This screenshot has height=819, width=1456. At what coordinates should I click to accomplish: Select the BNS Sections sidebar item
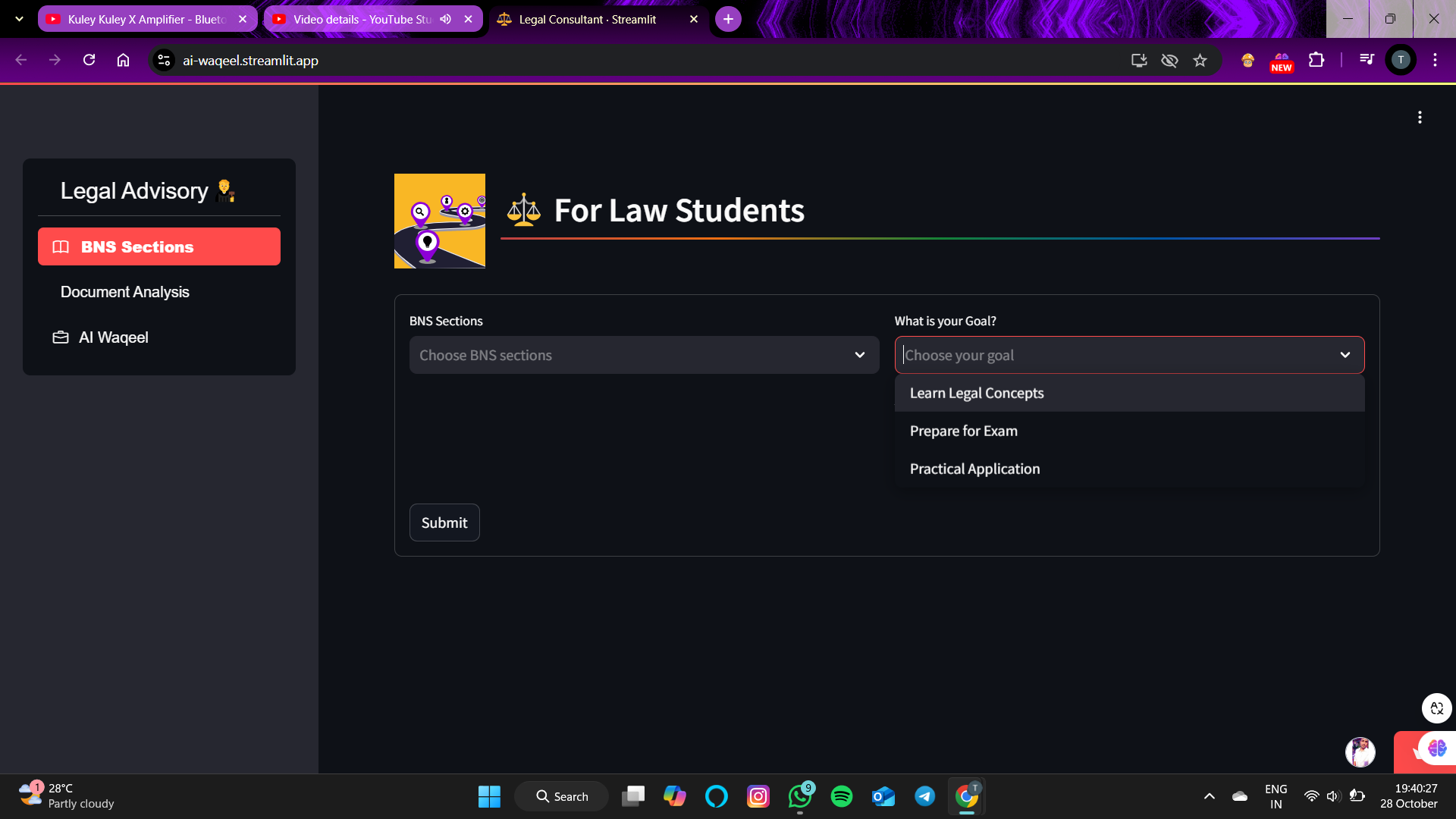point(159,246)
